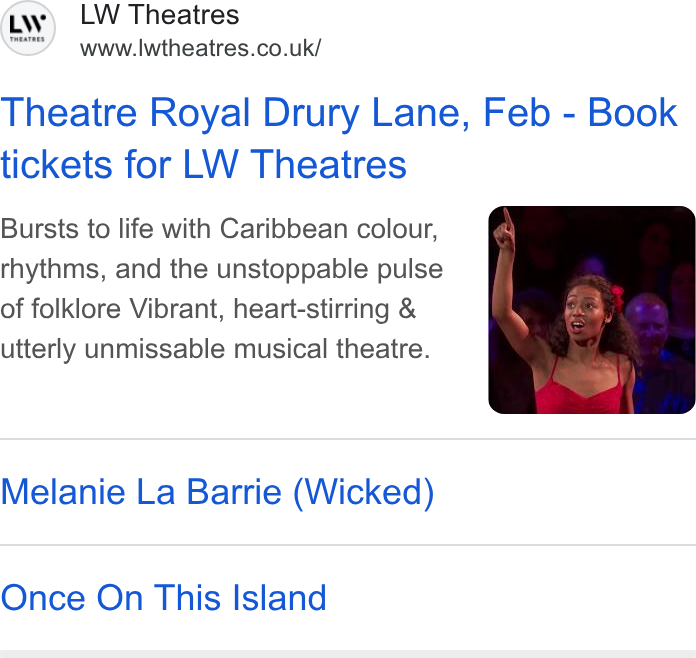
Task: Open the performer in red dress thumbnail
Action: (592, 310)
